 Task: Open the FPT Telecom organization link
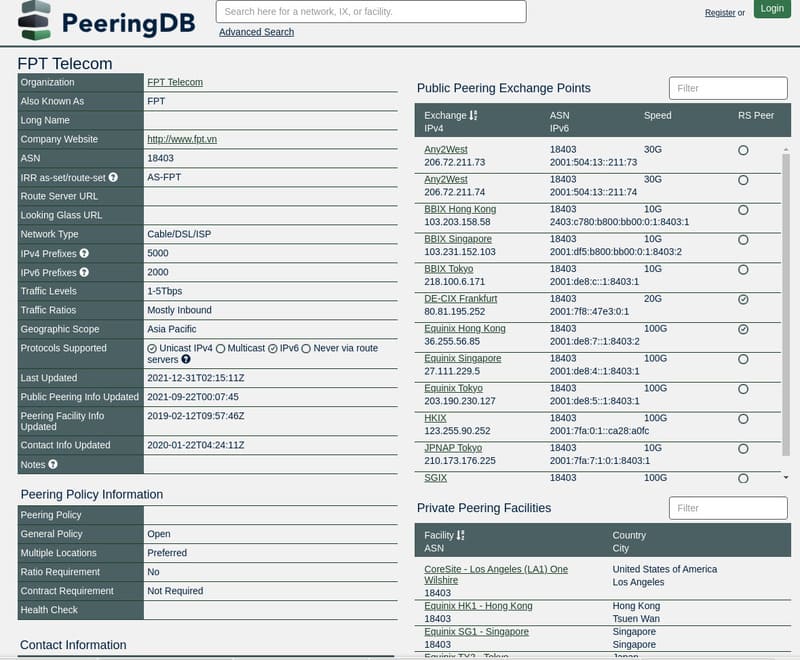tap(173, 81)
